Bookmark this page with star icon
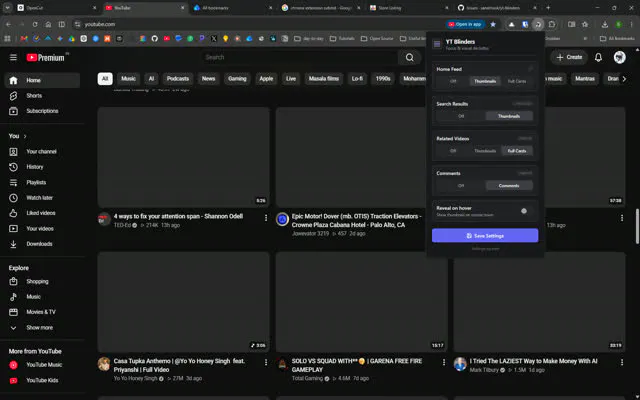This screenshot has width=640, height=400. [493, 24]
